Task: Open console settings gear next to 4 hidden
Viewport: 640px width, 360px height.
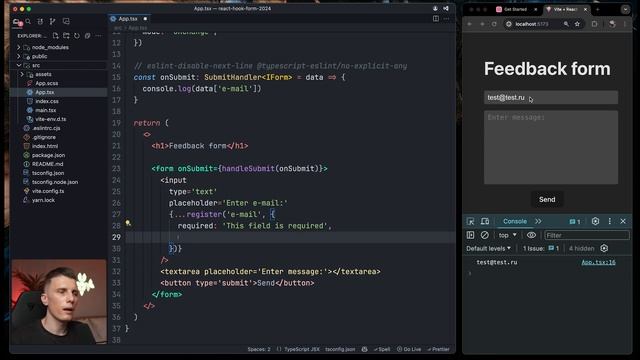Action: click(x=604, y=248)
